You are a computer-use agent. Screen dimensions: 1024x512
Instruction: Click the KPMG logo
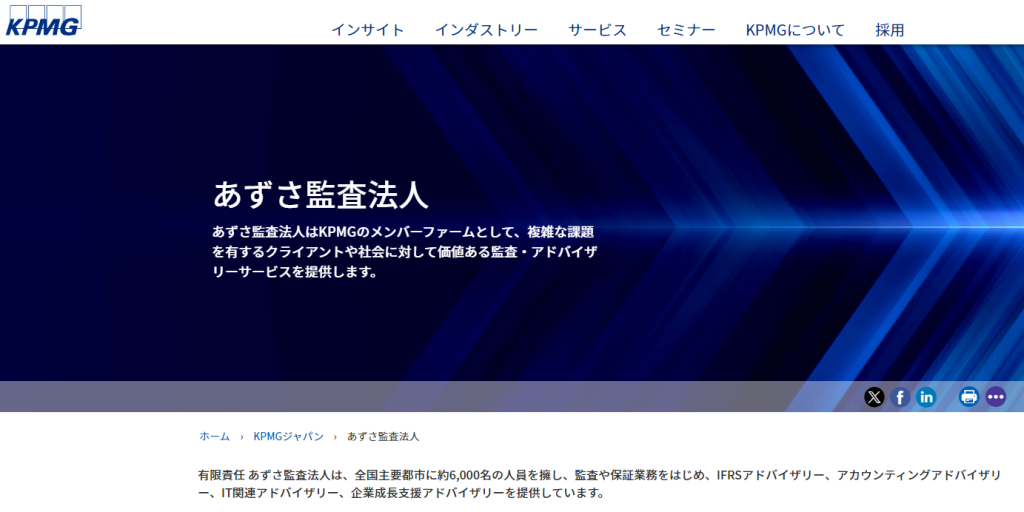click(43, 21)
